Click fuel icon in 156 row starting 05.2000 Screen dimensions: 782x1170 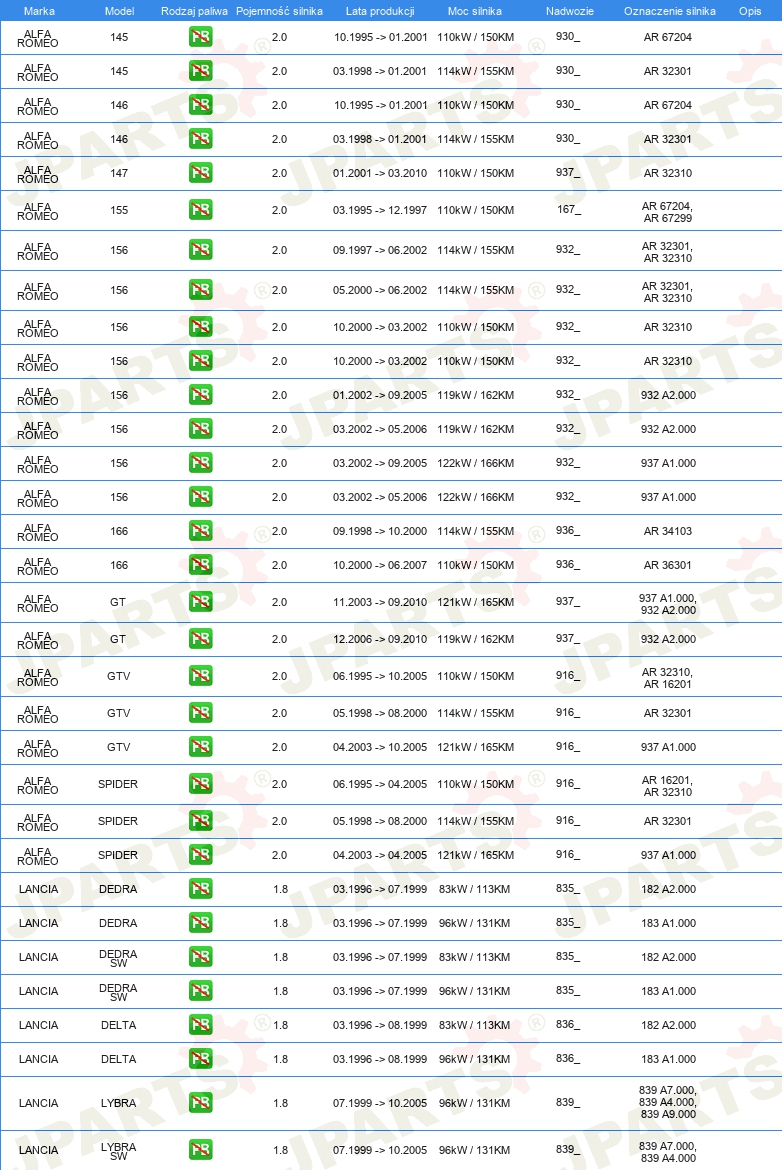201,290
